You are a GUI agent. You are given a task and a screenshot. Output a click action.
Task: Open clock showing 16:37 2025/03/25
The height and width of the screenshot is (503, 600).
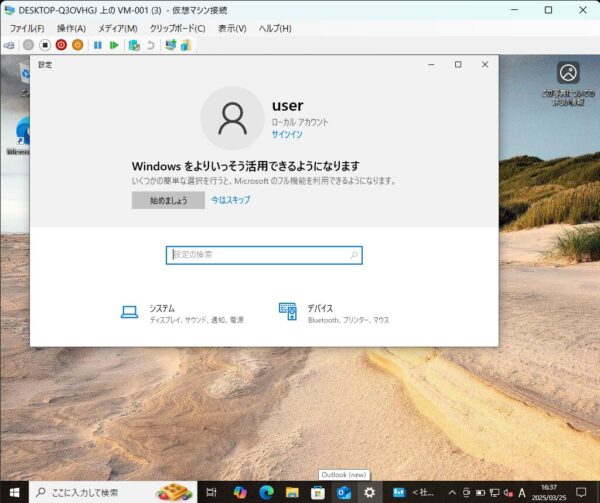[x=549, y=492]
